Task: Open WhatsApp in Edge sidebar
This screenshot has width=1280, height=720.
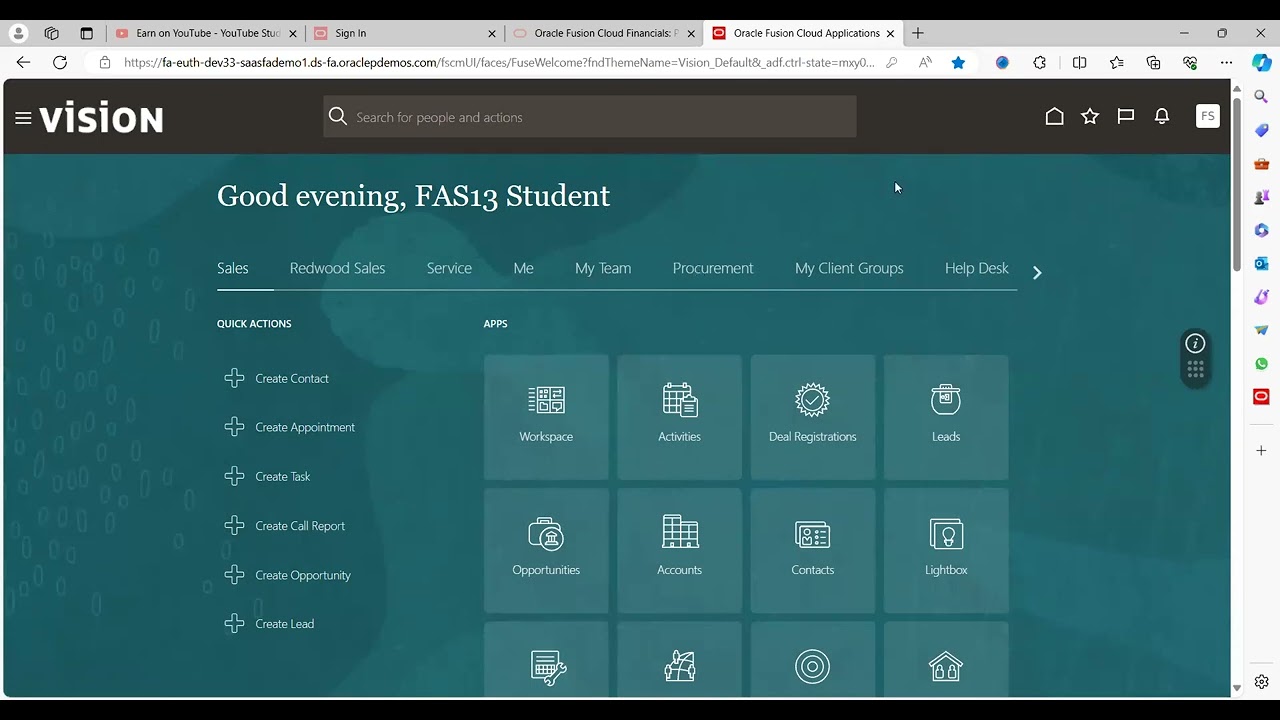Action: pyautogui.click(x=1261, y=364)
